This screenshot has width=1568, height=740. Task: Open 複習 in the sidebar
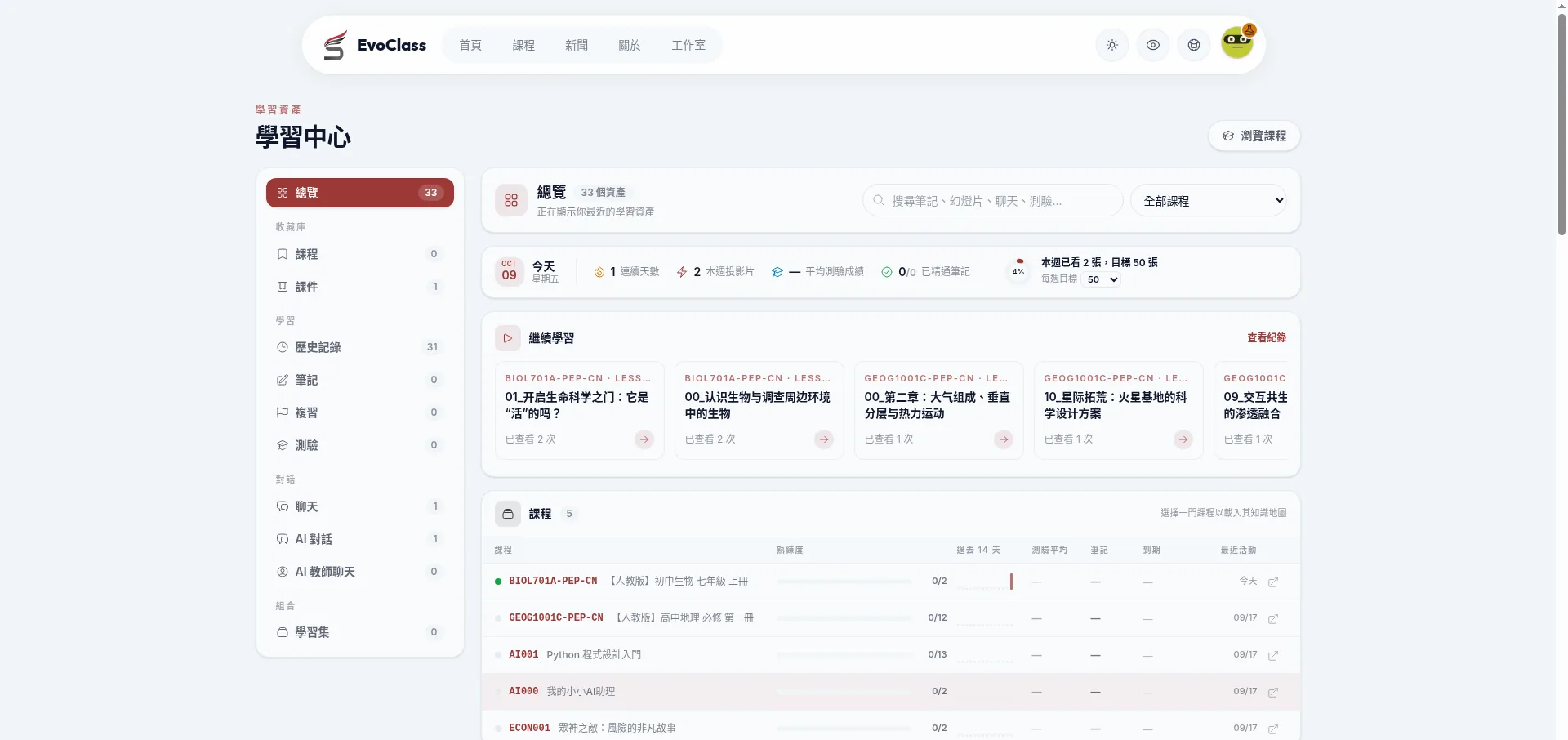tap(360, 412)
